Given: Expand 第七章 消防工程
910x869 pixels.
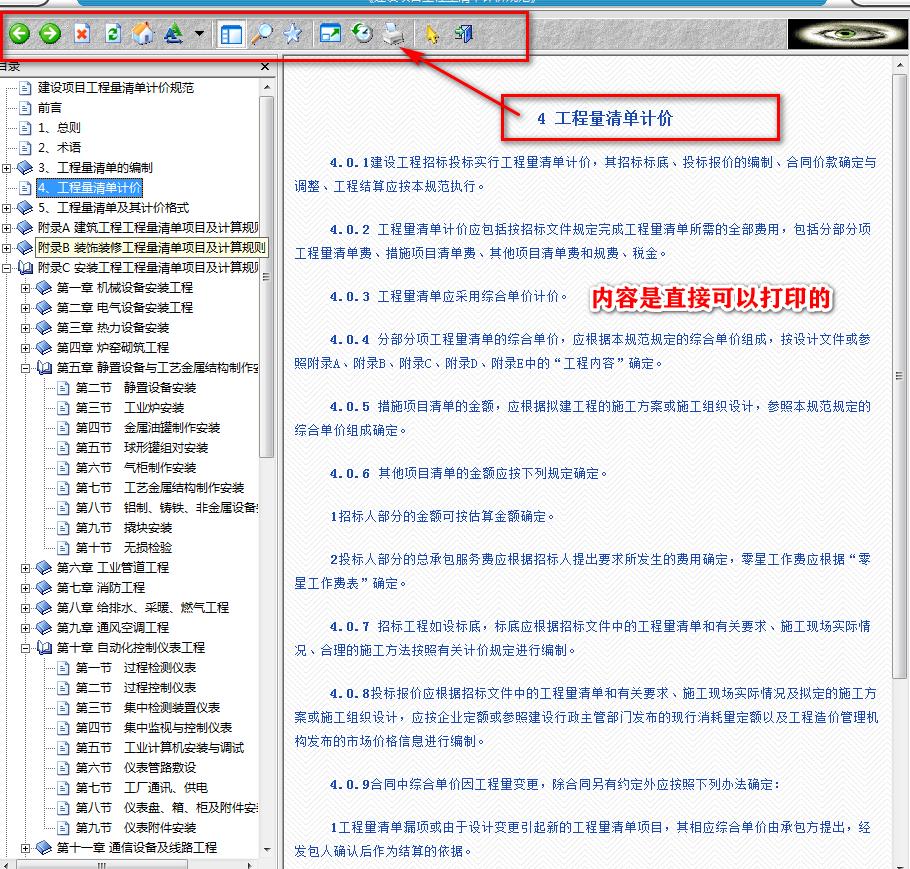Looking at the screenshot, I should pyautogui.click(x=25, y=588).
